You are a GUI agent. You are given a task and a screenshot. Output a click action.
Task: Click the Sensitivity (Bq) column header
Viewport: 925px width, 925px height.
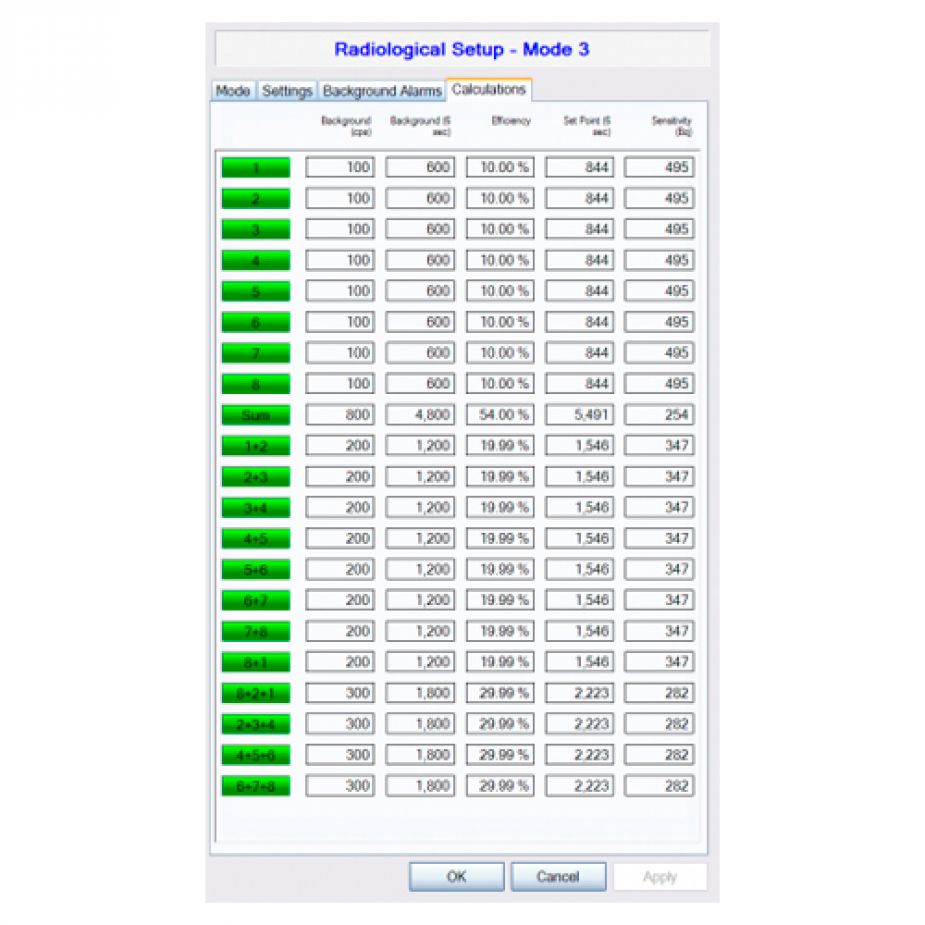(x=671, y=126)
